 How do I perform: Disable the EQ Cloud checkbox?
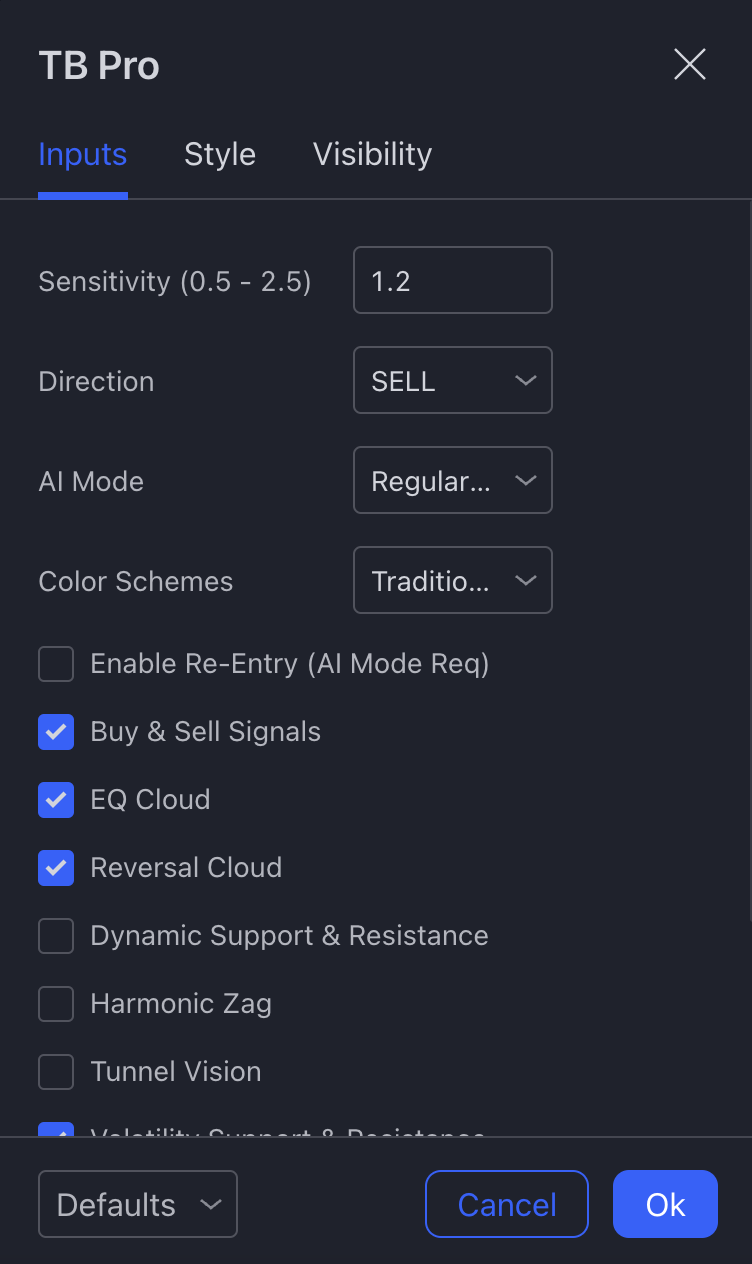[56, 800]
